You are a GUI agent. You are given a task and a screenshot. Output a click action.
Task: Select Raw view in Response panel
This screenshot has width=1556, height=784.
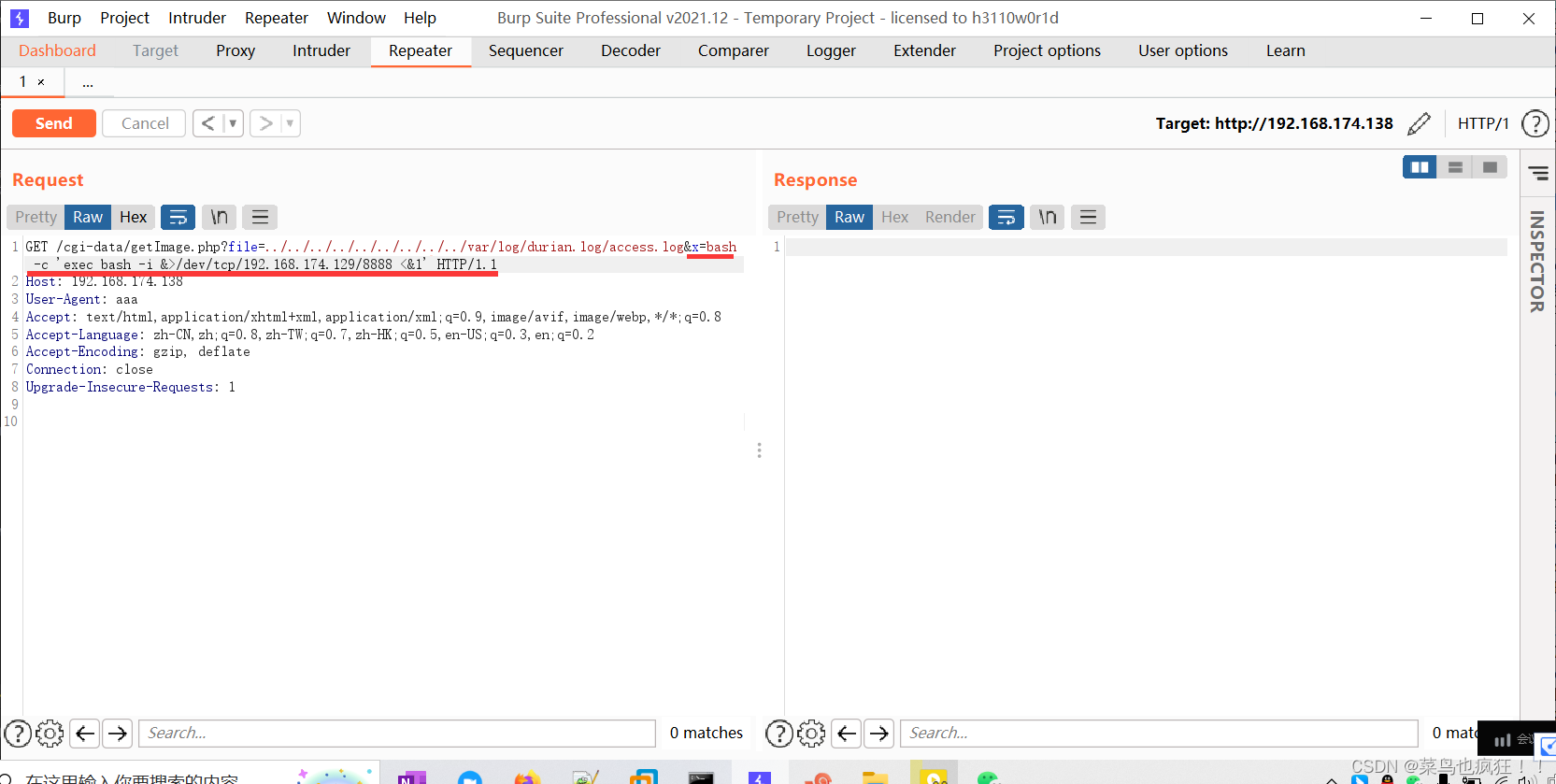click(x=849, y=217)
